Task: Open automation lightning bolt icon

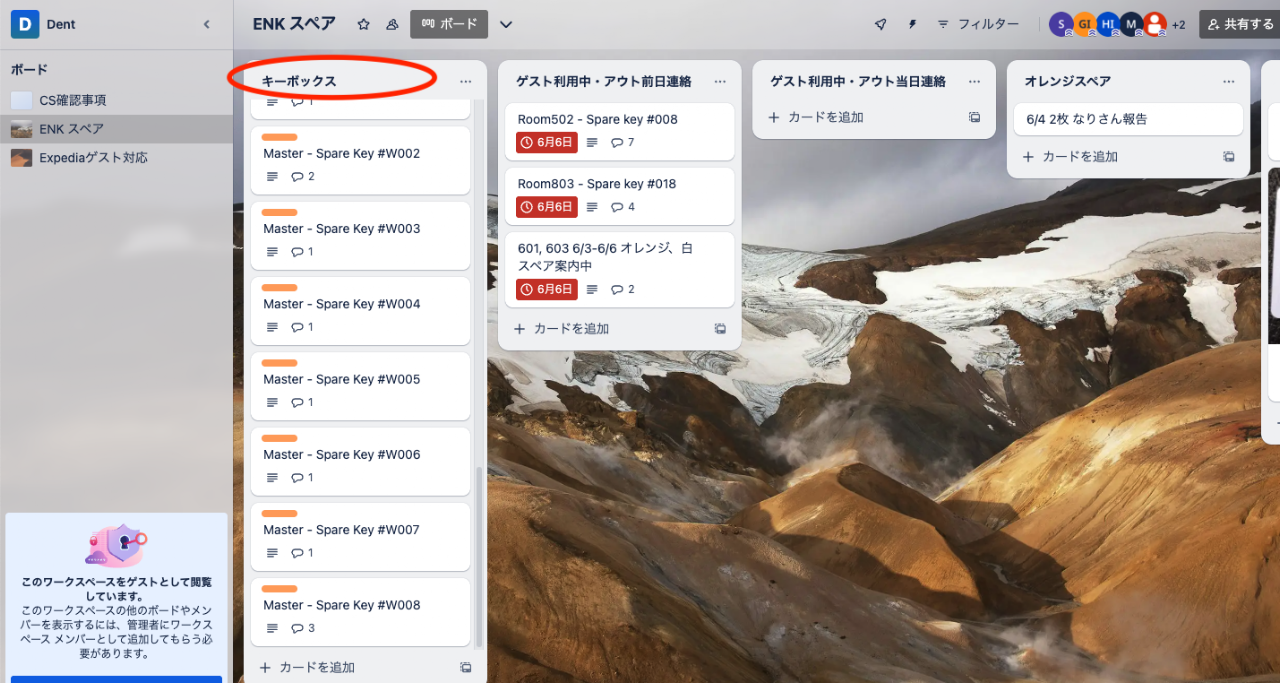Action: pyautogui.click(x=912, y=24)
